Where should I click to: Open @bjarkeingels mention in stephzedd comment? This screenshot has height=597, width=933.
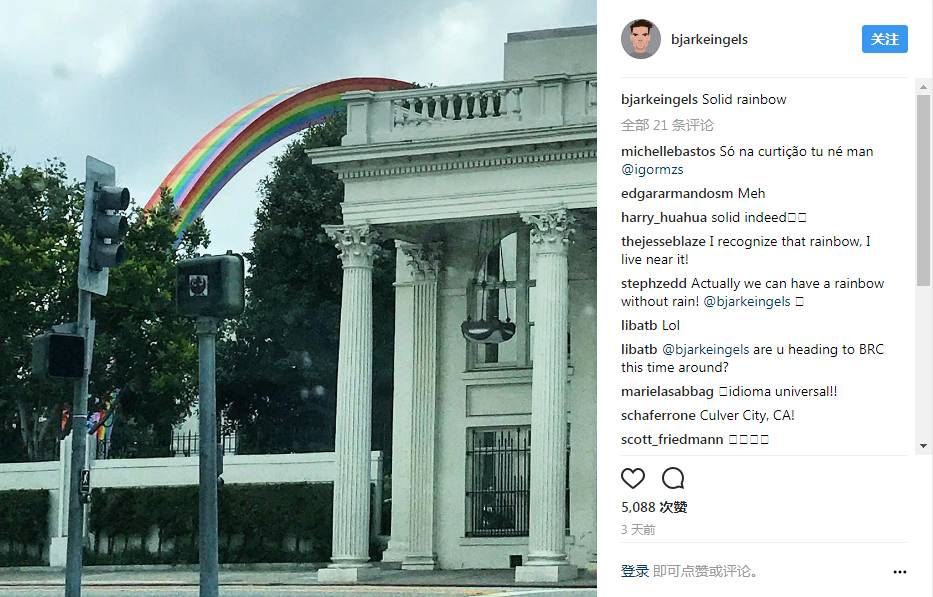(747, 302)
